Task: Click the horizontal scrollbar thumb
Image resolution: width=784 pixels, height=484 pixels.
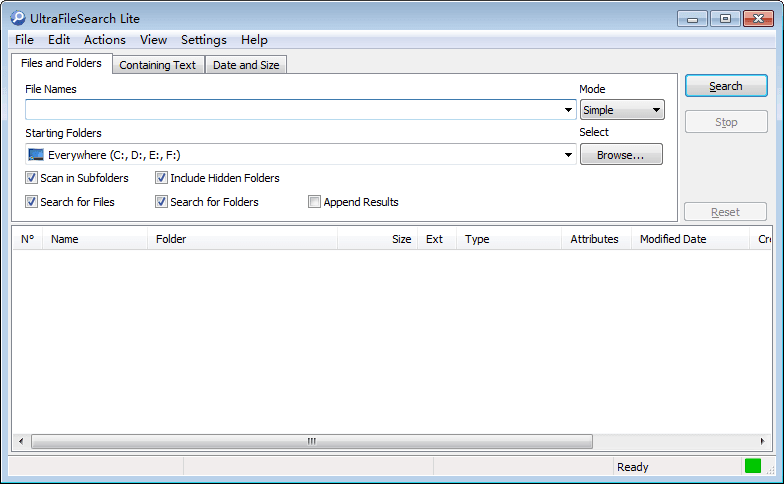Action: (x=311, y=441)
